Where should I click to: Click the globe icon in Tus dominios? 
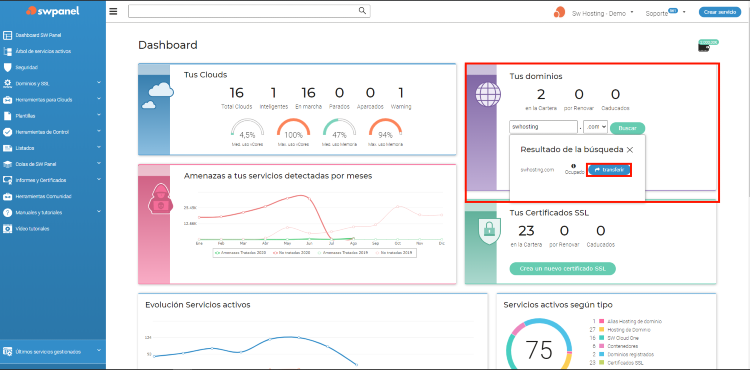point(487,94)
